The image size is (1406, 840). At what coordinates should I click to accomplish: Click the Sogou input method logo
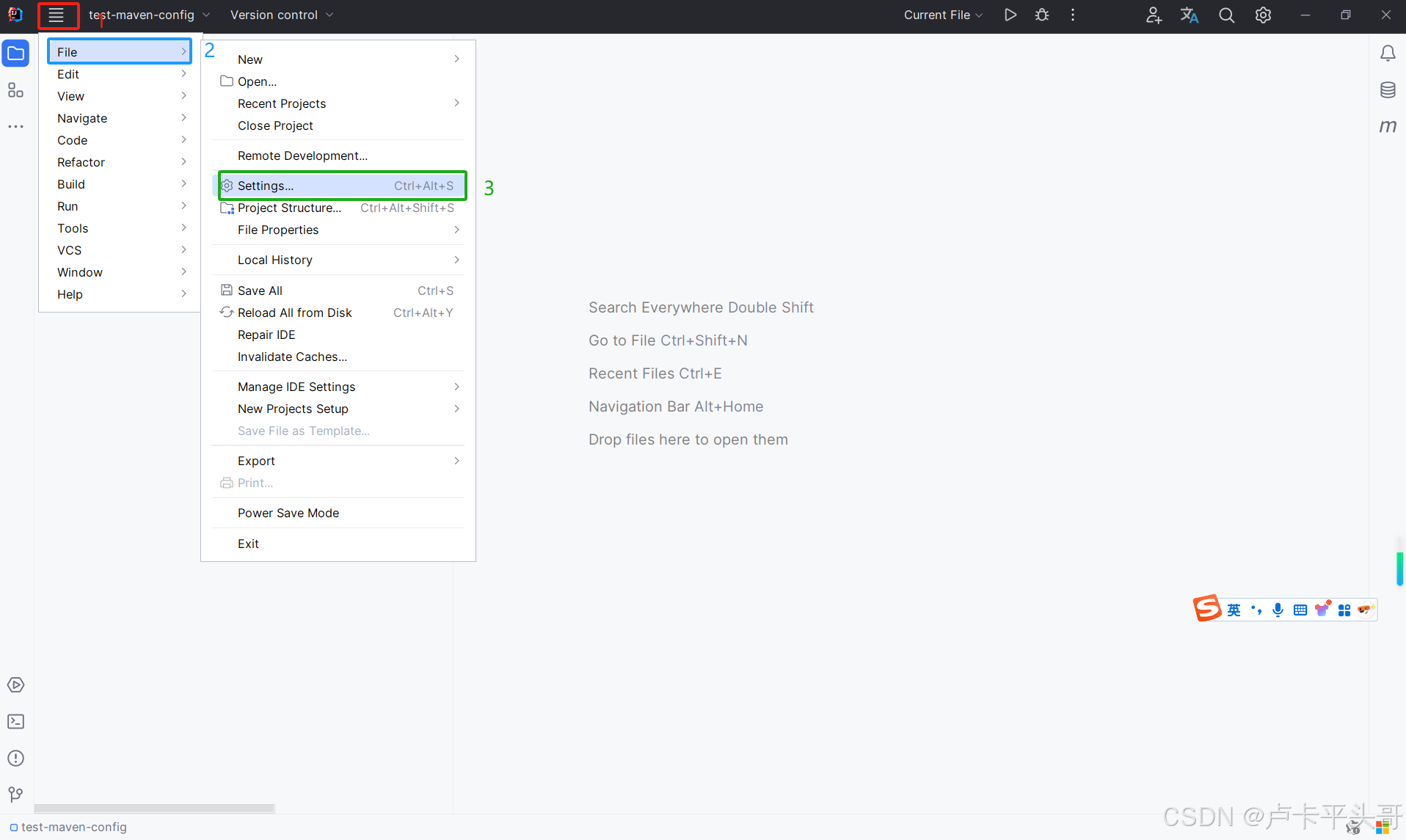(1207, 608)
